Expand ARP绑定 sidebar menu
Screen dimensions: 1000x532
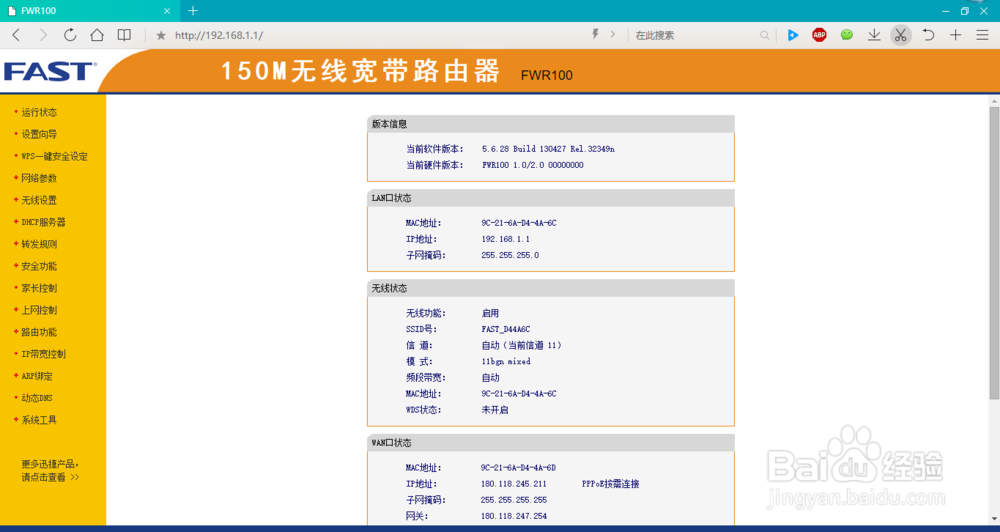(x=37, y=376)
